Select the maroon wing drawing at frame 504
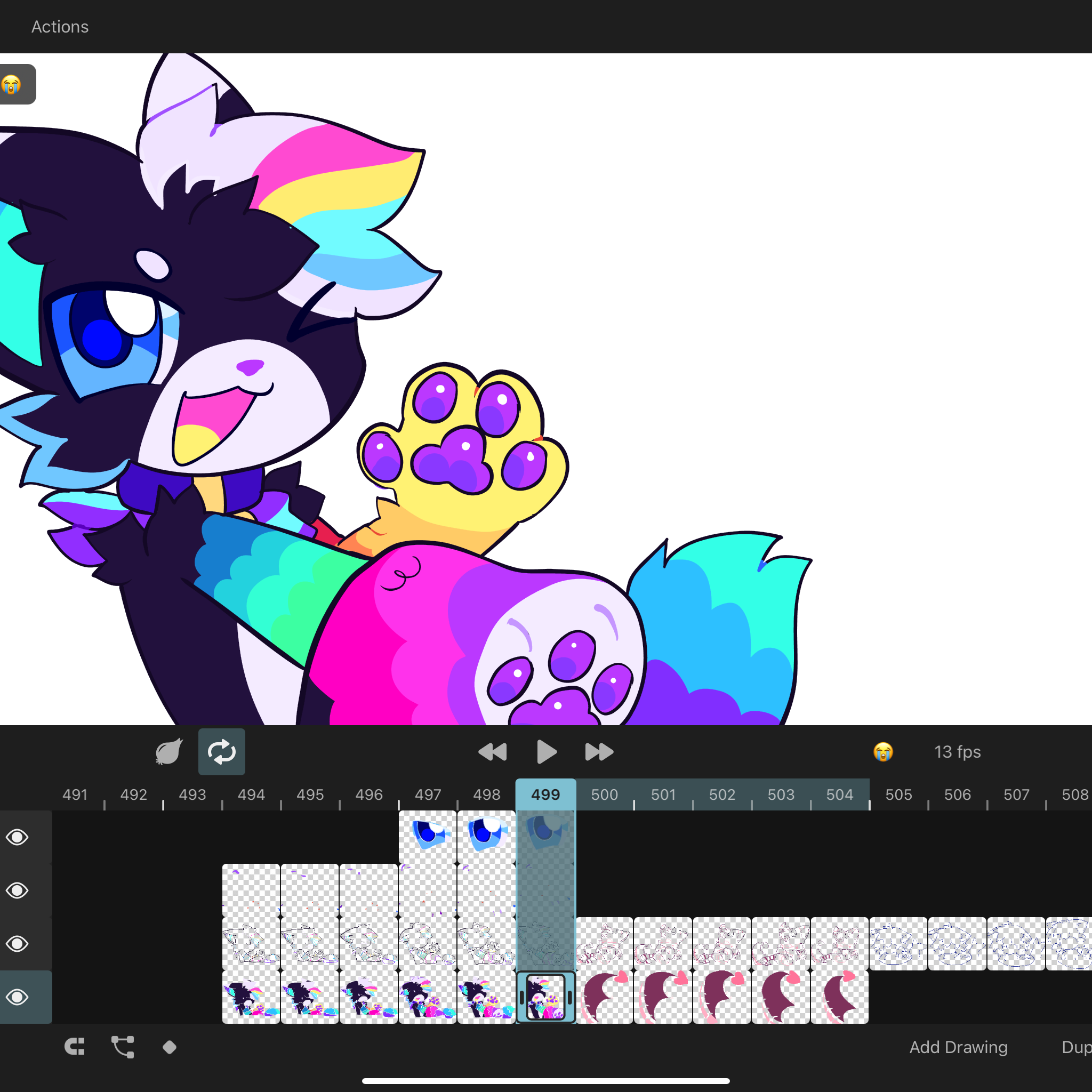This screenshot has width=1092, height=1092. 839,997
